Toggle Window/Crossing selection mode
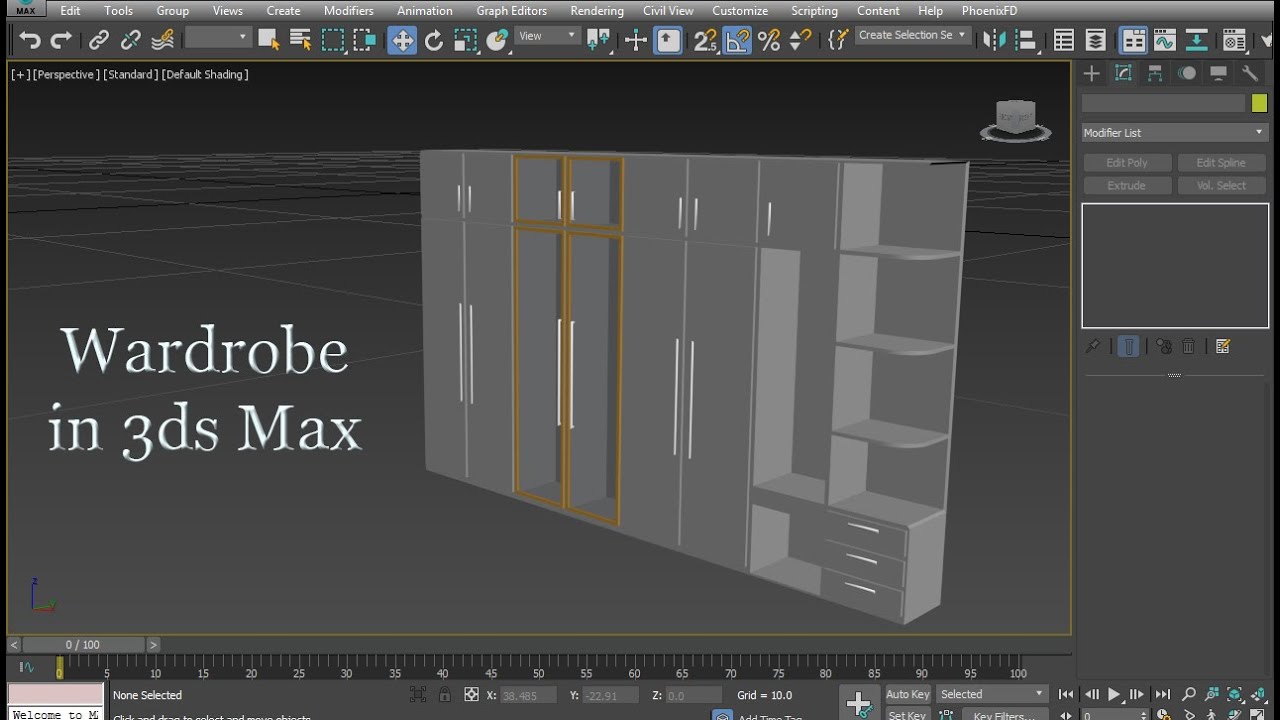 pyautogui.click(x=365, y=40)
